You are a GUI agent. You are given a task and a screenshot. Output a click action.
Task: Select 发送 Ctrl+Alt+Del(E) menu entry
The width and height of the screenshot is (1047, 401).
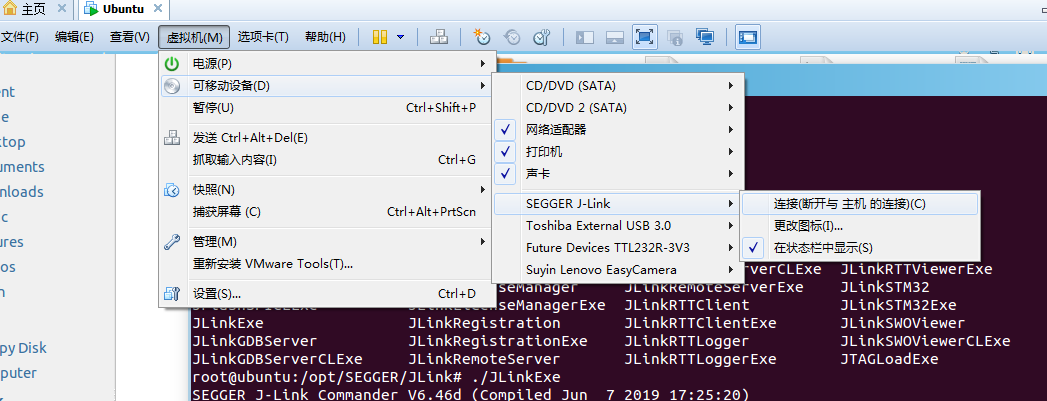tap(327, 138)
